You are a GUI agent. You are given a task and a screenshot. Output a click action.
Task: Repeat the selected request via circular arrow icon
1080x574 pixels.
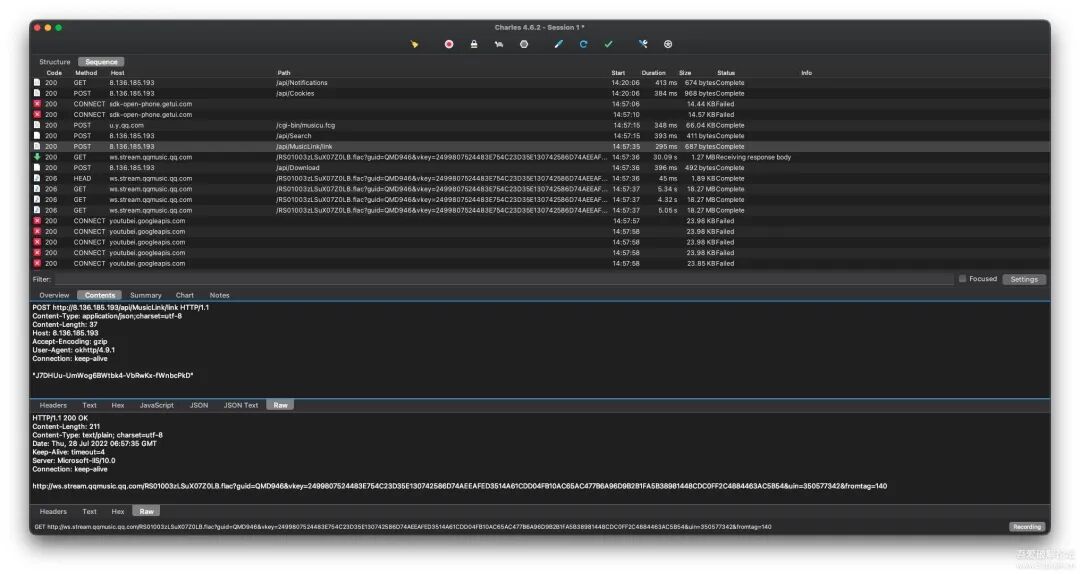click(x=583, y=44)
